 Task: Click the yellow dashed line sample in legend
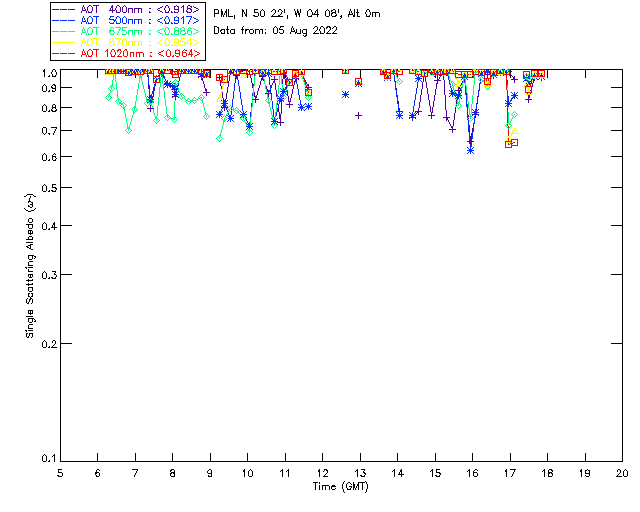tap(64, 42)
